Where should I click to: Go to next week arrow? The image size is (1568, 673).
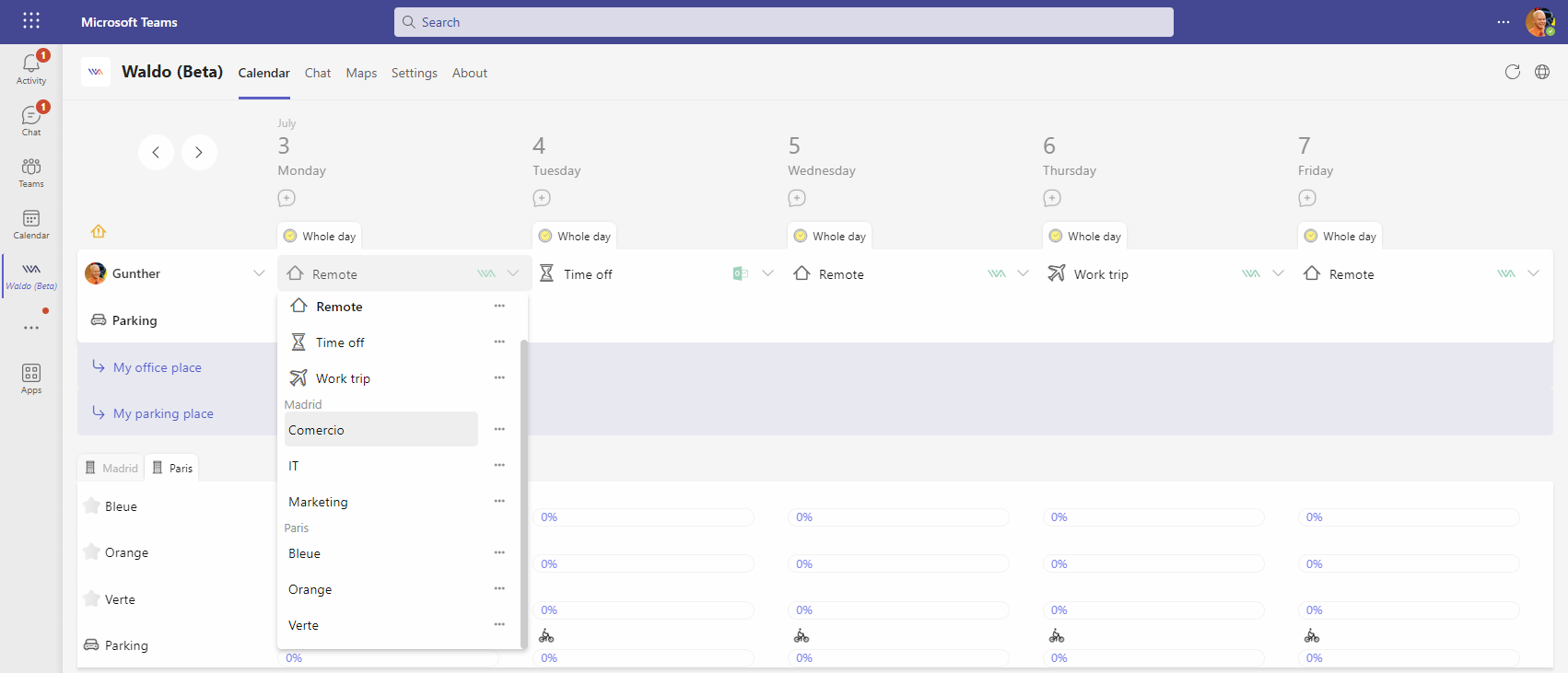199,152
